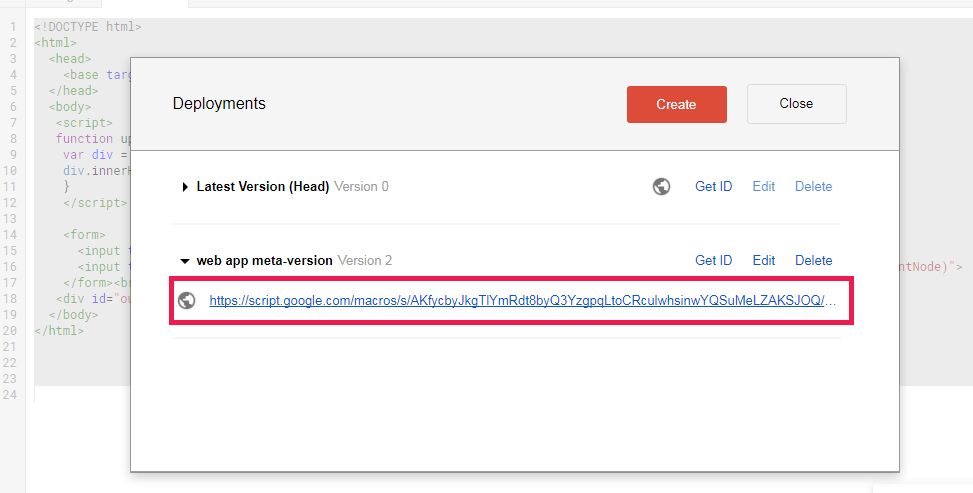This screenshot has height=493, width=973.
Task: Get ID for Latest Version (Head)
Action: click(x=714, y=186)
